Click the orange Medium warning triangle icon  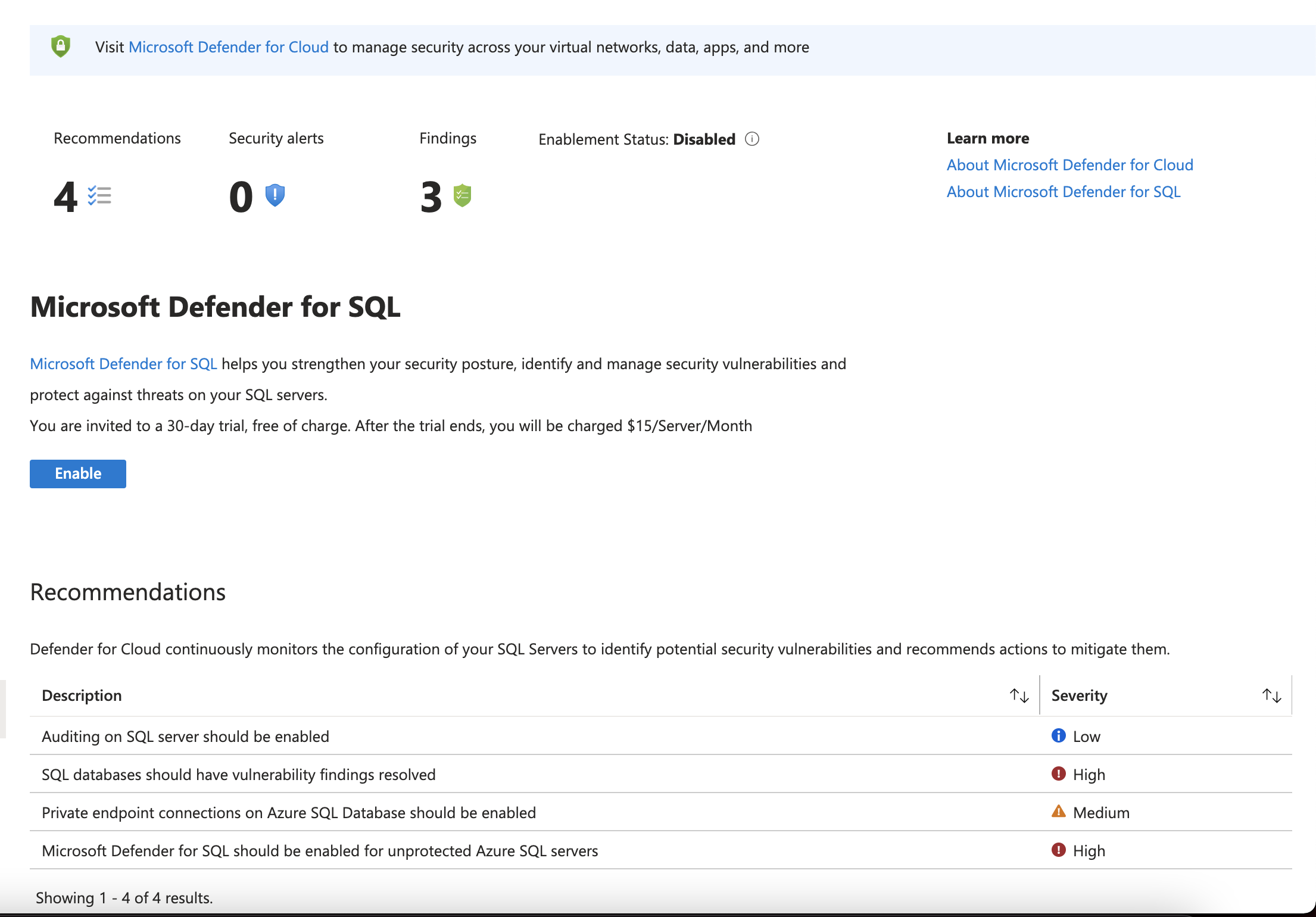(1058, 812)
